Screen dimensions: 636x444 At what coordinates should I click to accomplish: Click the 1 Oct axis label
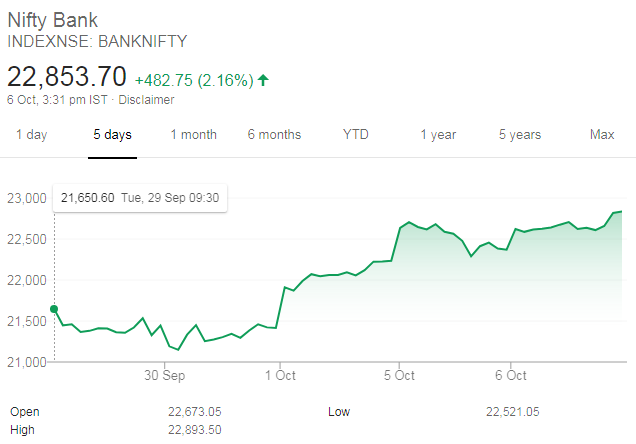click(281, 376)
